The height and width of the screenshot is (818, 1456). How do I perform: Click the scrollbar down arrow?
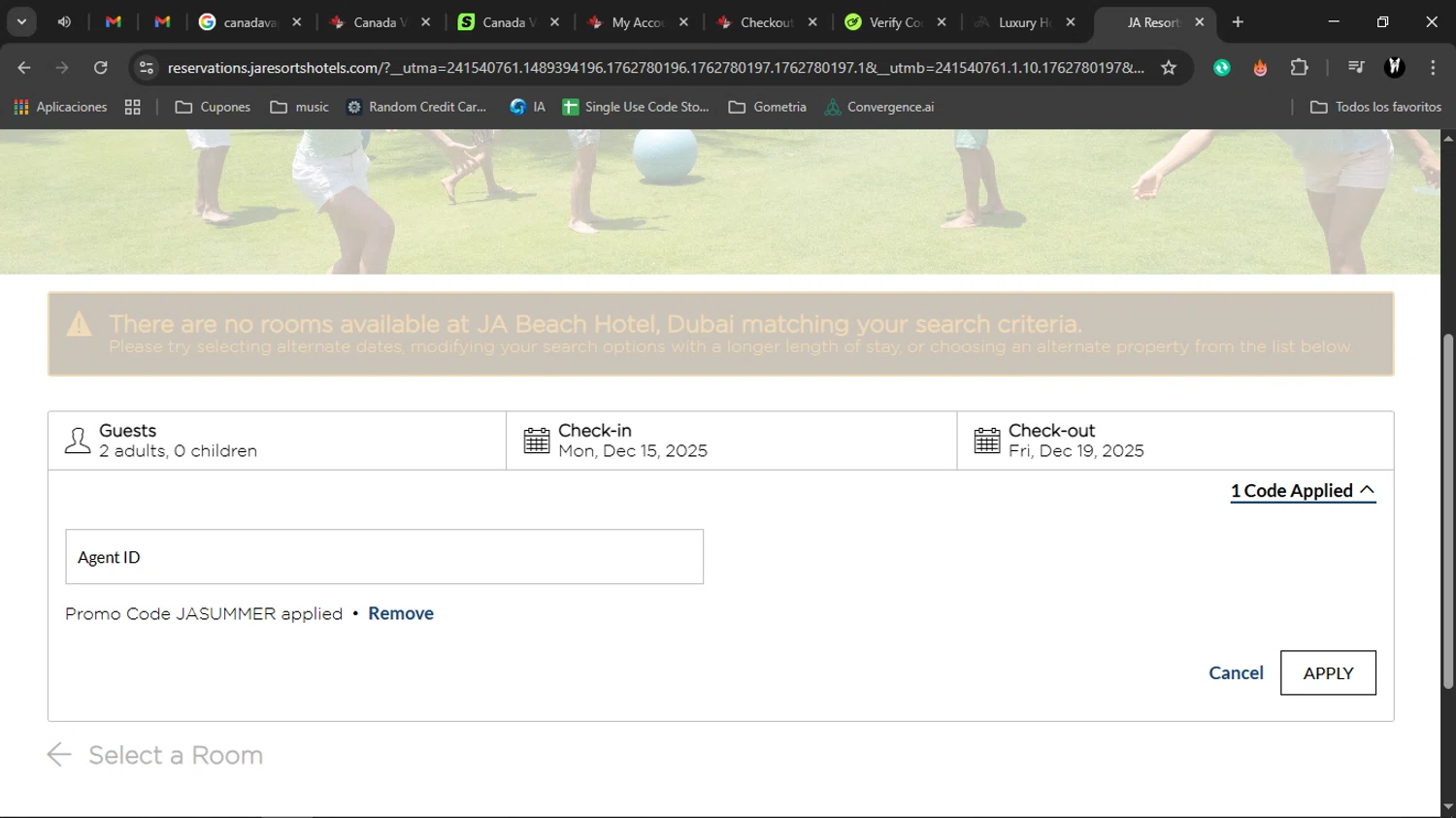(x=1448, y=806)
